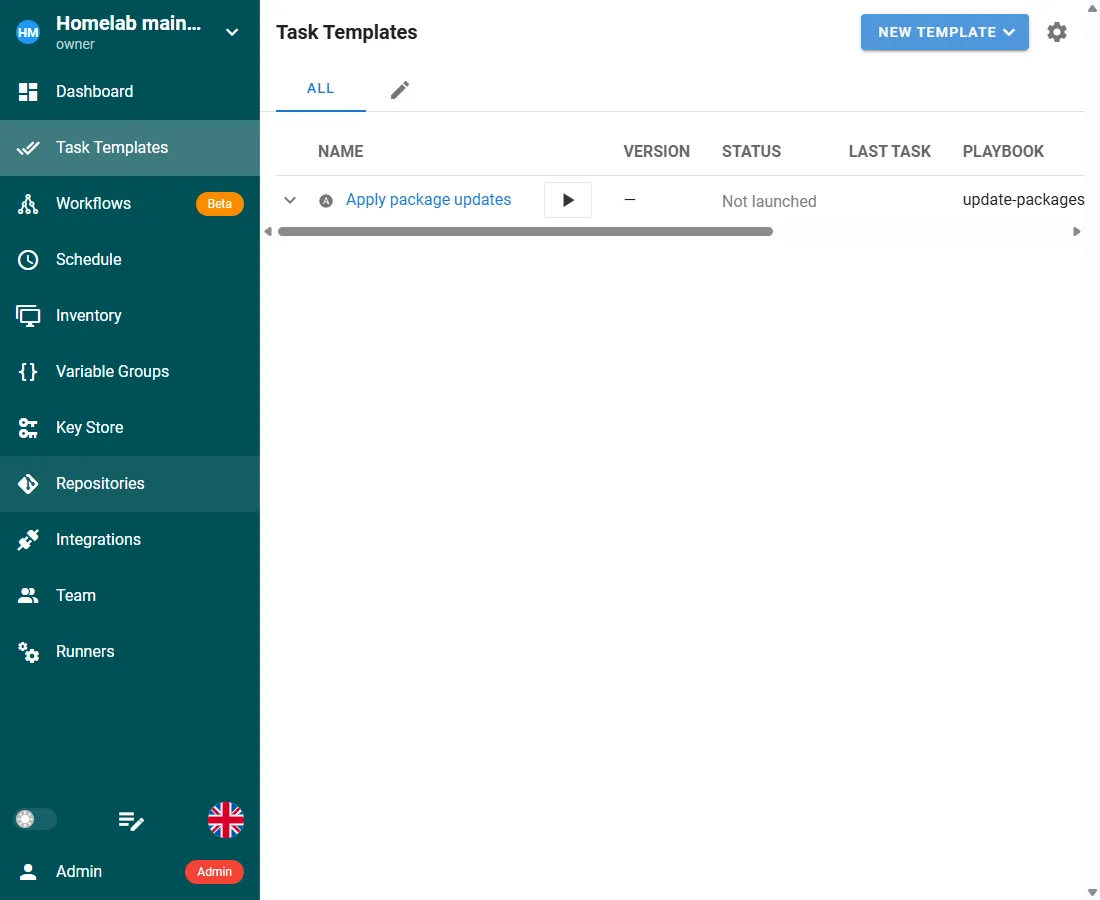Click the Key Store keys icon

coord(28,428)
